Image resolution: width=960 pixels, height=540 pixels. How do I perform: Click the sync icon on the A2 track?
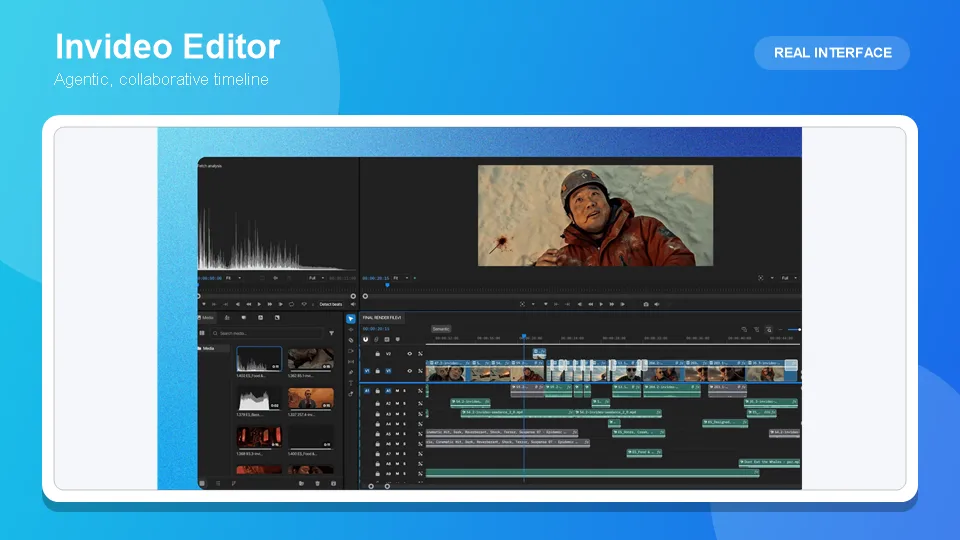click(x=420, y=403)
